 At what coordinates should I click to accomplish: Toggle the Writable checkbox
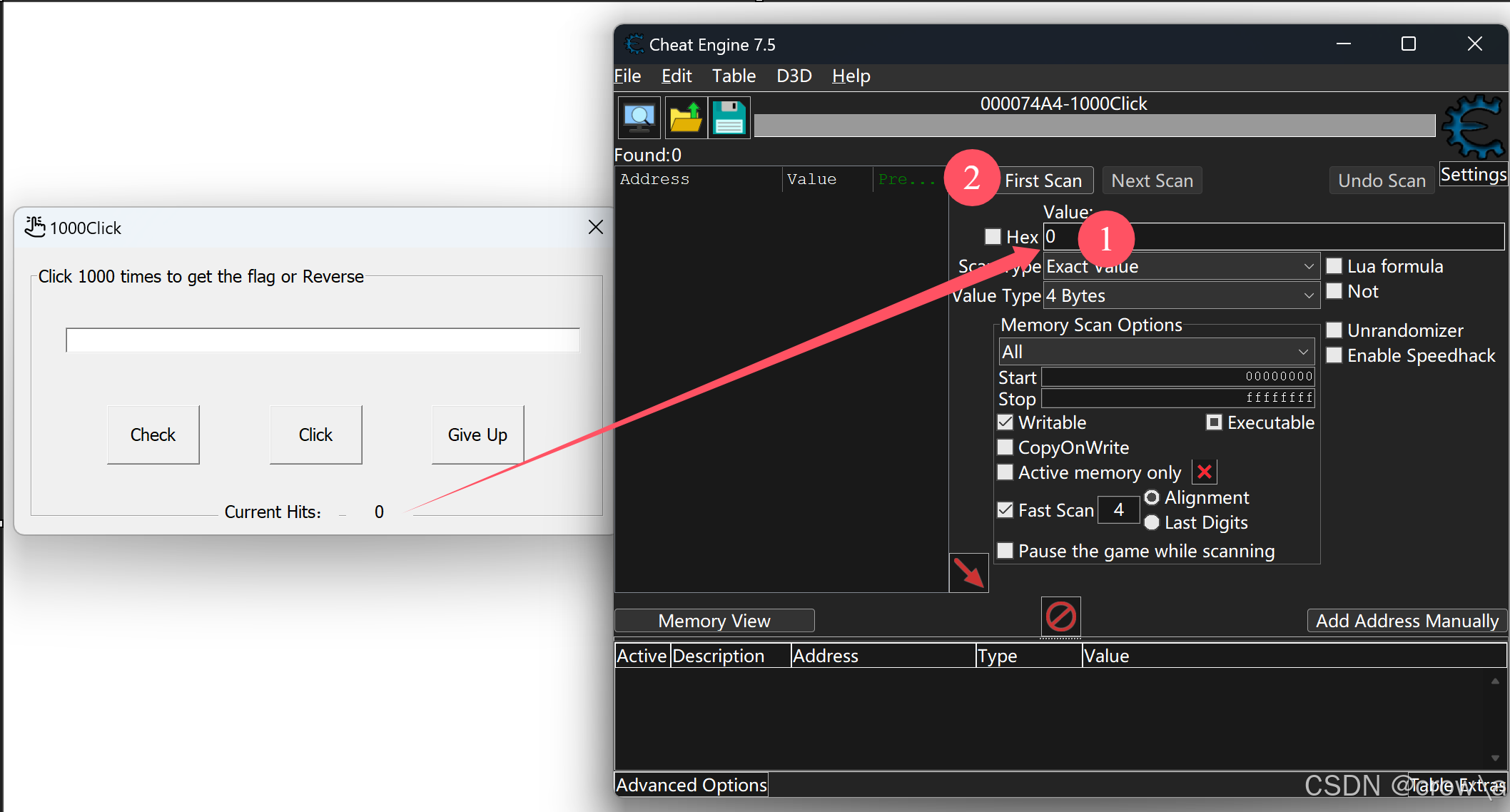(1005, 422)
